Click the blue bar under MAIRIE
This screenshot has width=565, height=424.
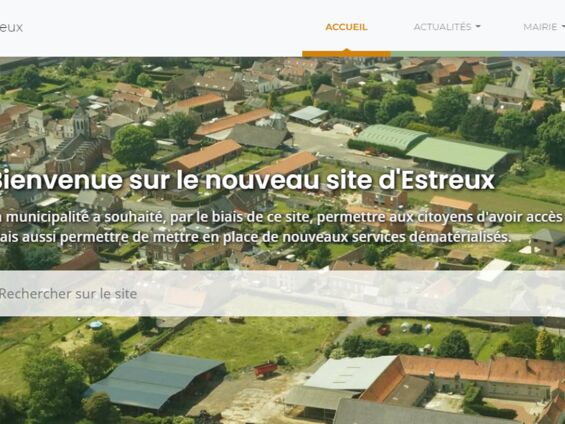(x=533, y=54)
